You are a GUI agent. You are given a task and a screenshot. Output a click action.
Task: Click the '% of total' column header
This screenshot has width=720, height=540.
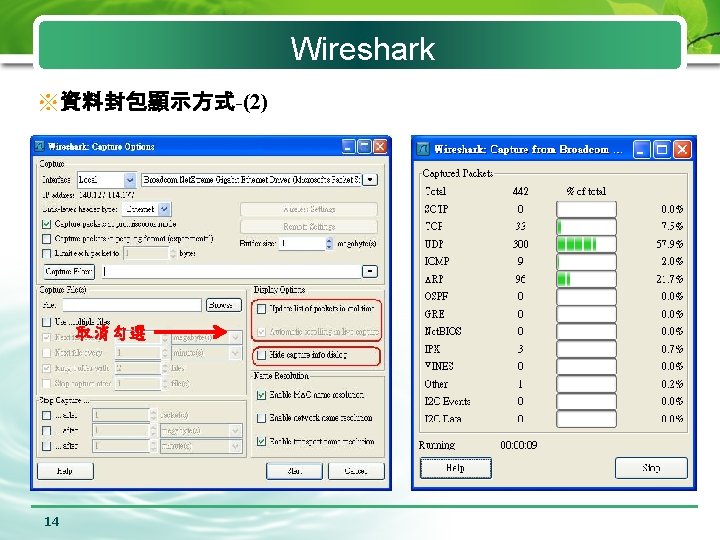[x=586, y=191]
